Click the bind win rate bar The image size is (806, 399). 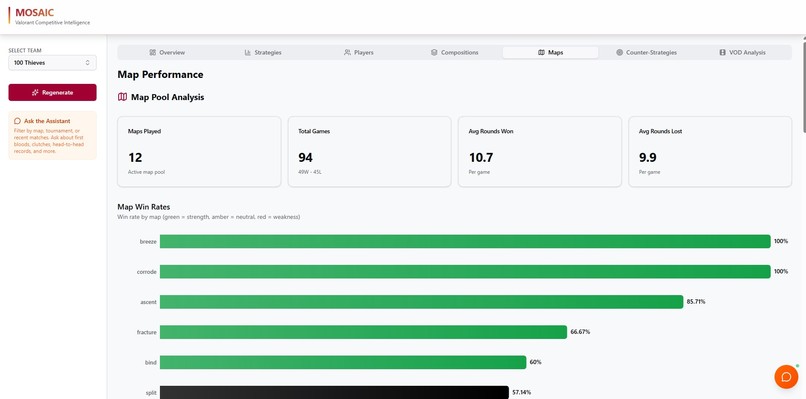[x=343, y=362]
